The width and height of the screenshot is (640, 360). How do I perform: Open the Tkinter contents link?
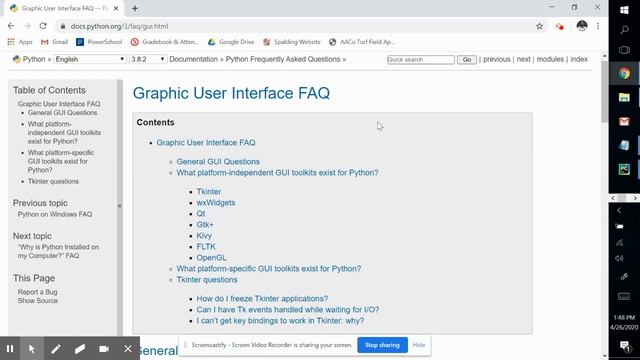point(209,191)
